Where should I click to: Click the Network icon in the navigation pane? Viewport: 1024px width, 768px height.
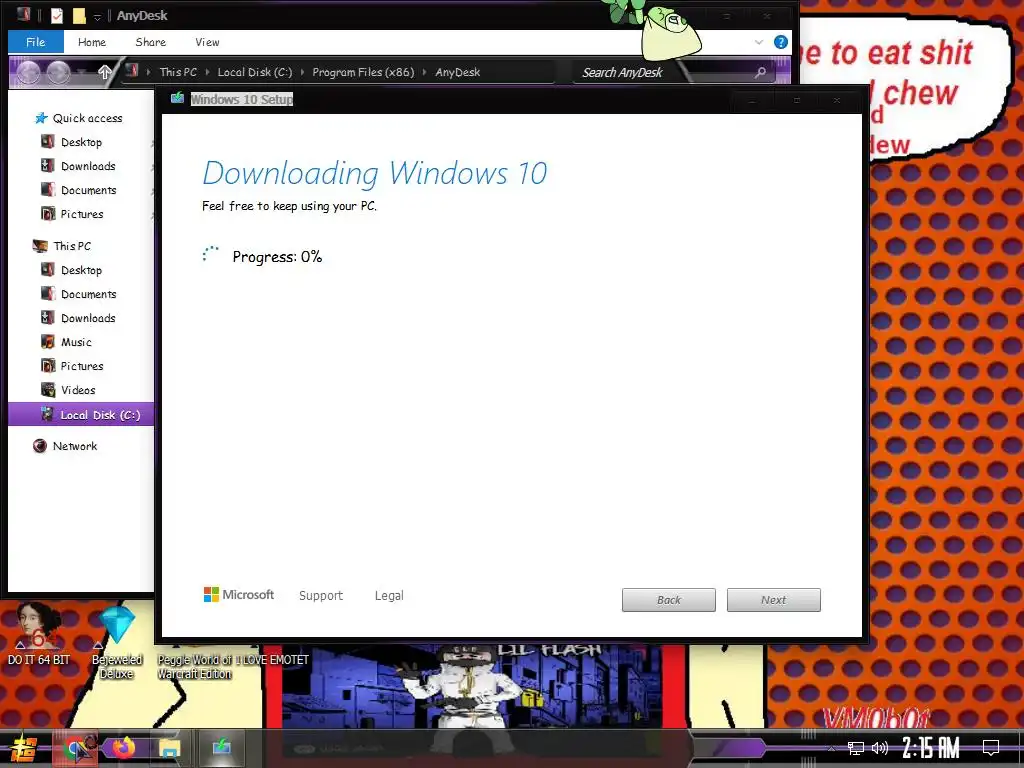[x=40, y=446]
